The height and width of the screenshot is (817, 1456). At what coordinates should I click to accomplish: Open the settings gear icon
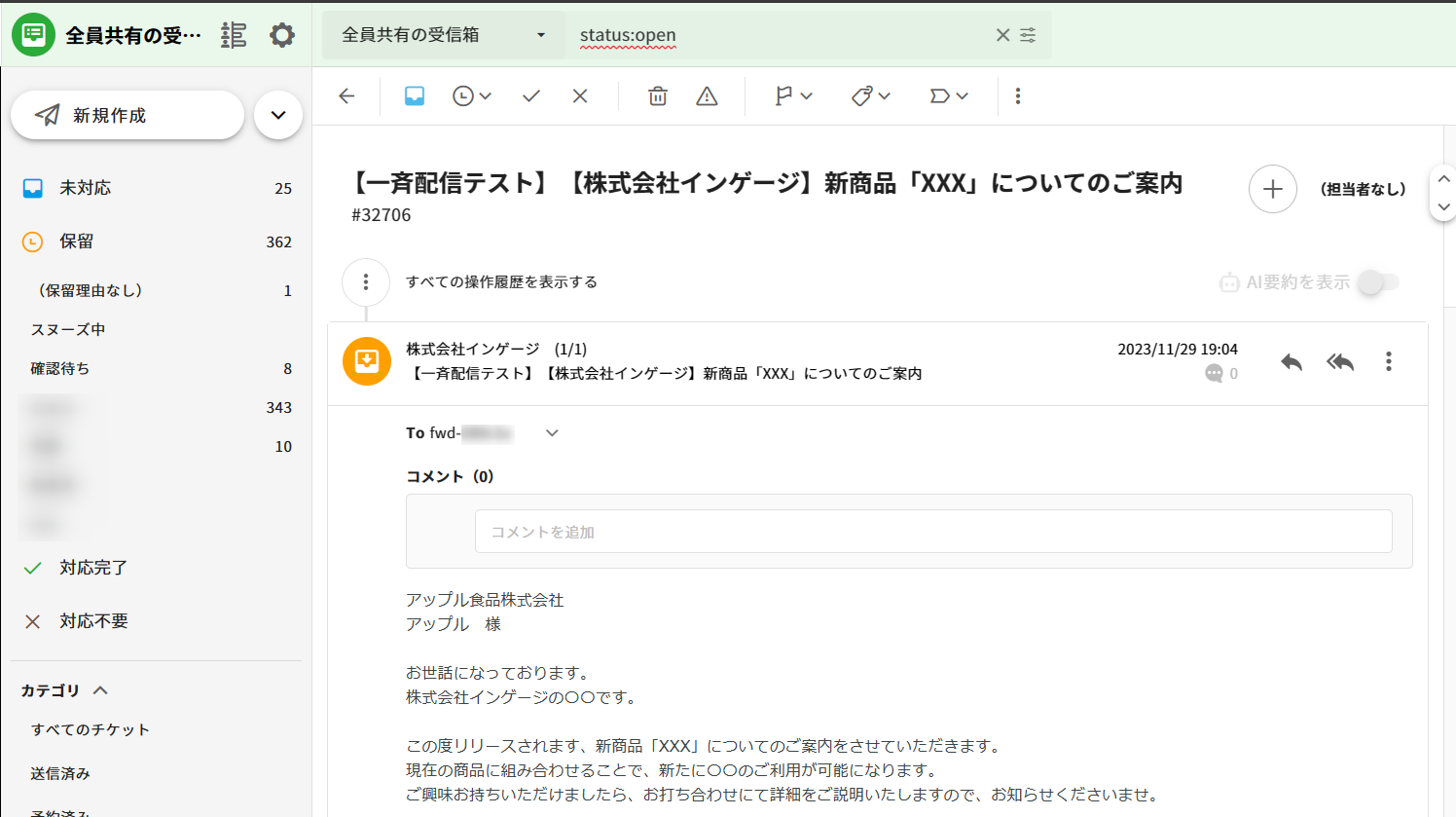coord(282,36)
